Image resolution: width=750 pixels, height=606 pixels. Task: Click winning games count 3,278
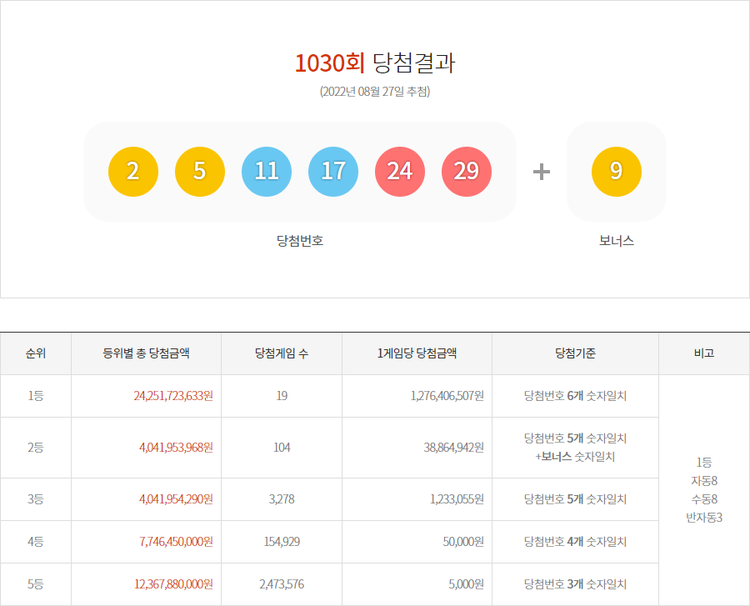(x=282, y=499)
